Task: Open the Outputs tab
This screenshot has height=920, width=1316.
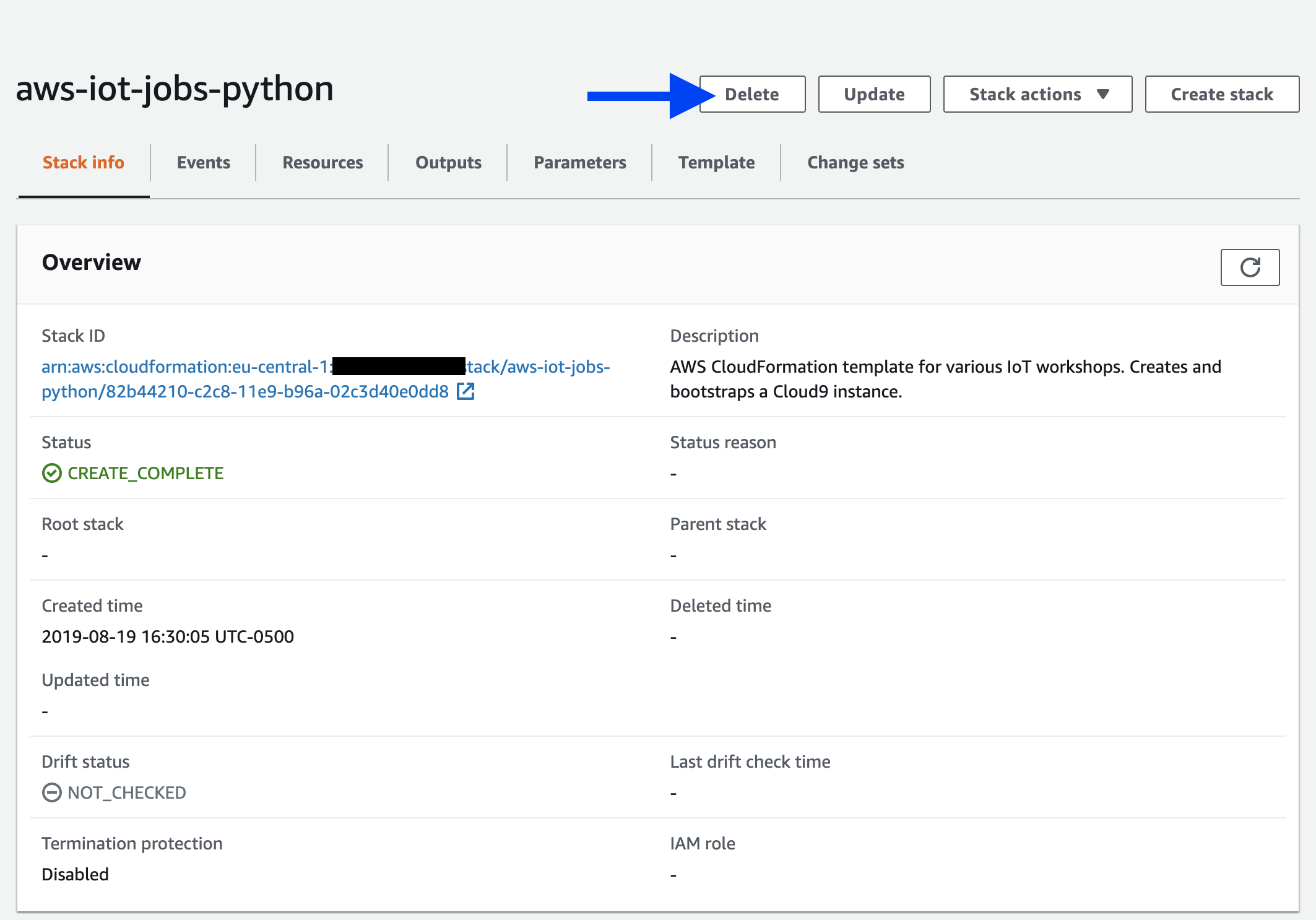Action: click(x=448, y=162)
